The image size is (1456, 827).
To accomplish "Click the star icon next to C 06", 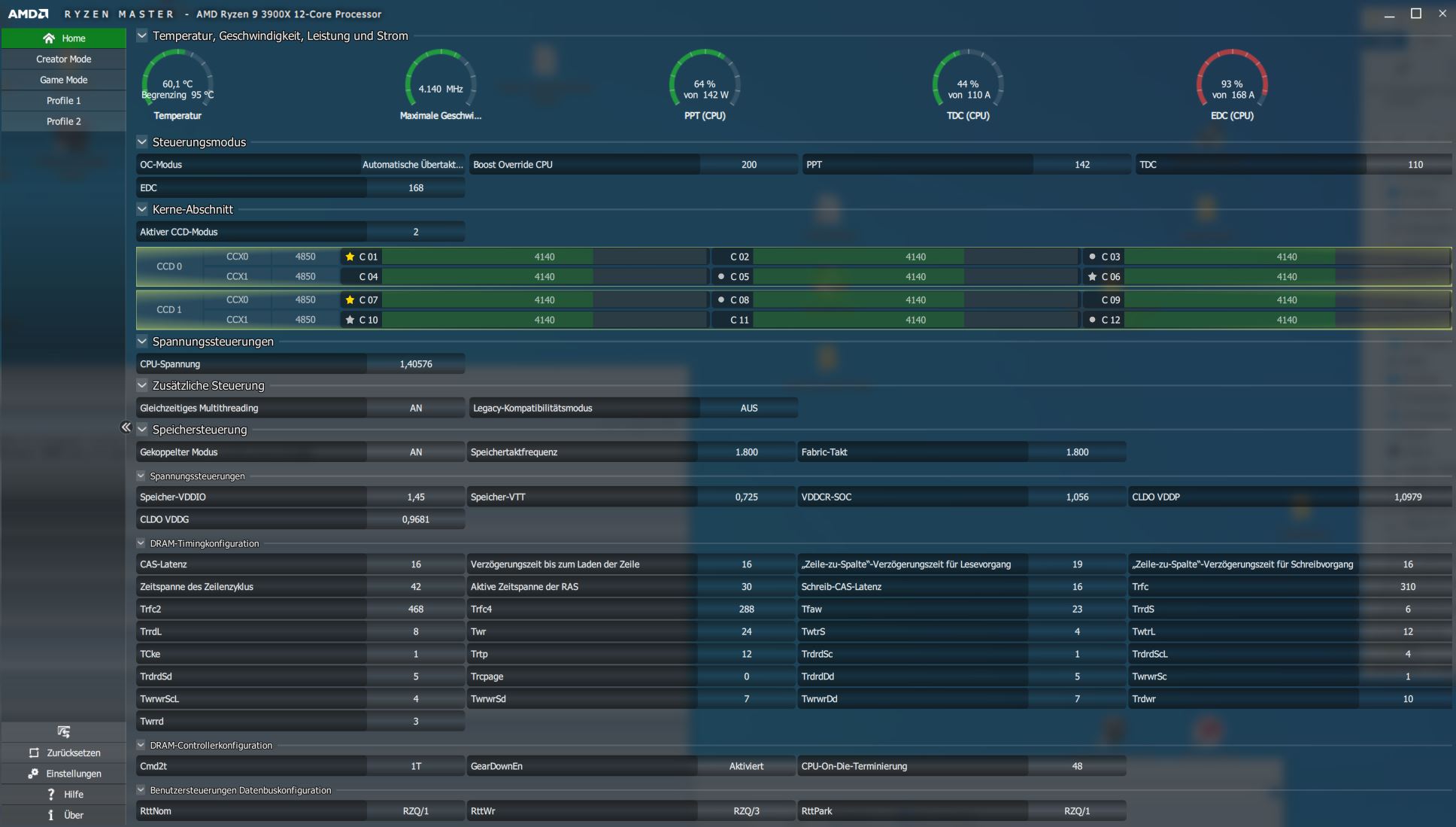I will (x=1092, y=277).
